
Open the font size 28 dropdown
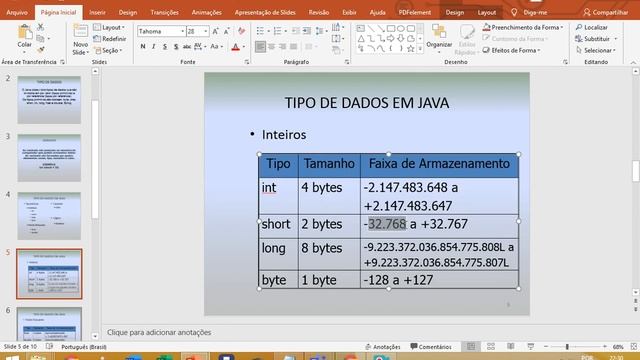206,31
